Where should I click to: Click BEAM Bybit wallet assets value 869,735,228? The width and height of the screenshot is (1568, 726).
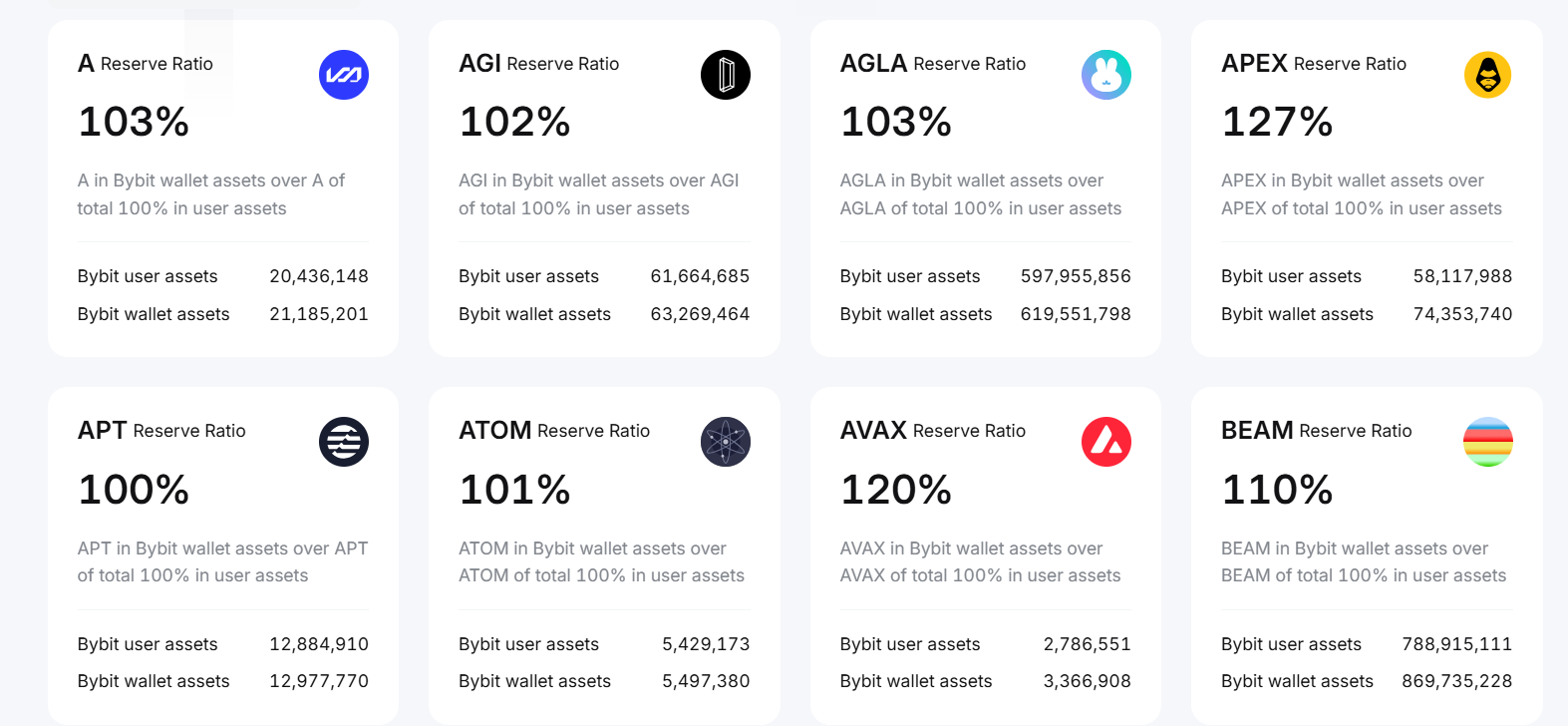1456,681
